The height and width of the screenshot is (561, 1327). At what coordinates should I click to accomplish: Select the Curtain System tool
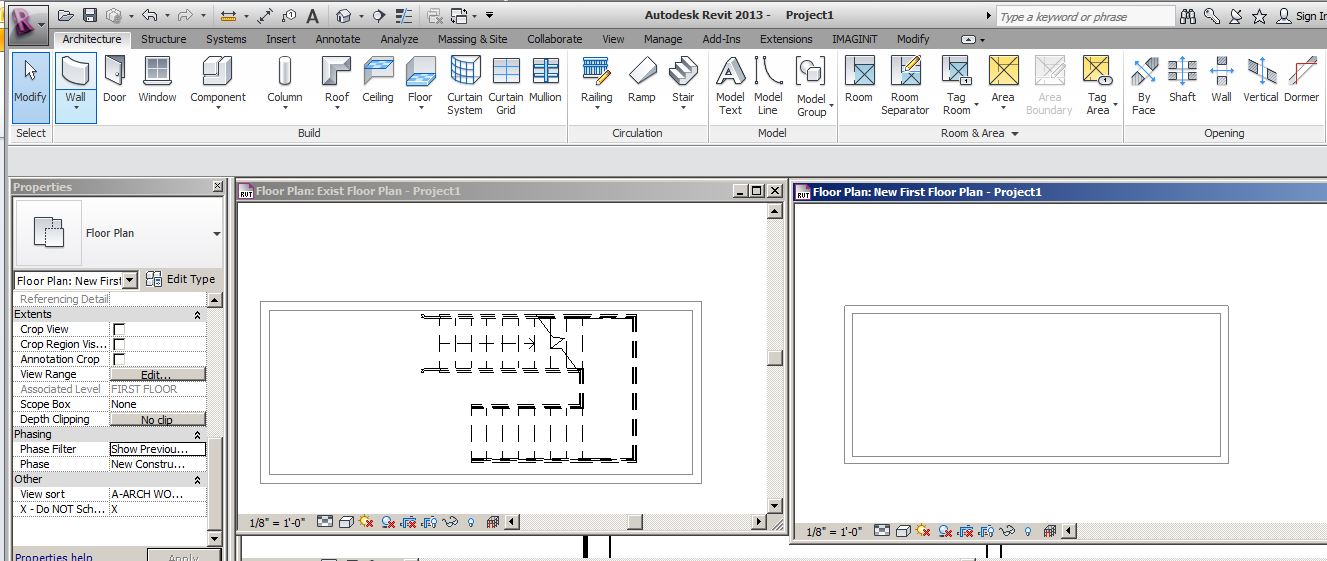pyautogui.click(x=465, y=86)
